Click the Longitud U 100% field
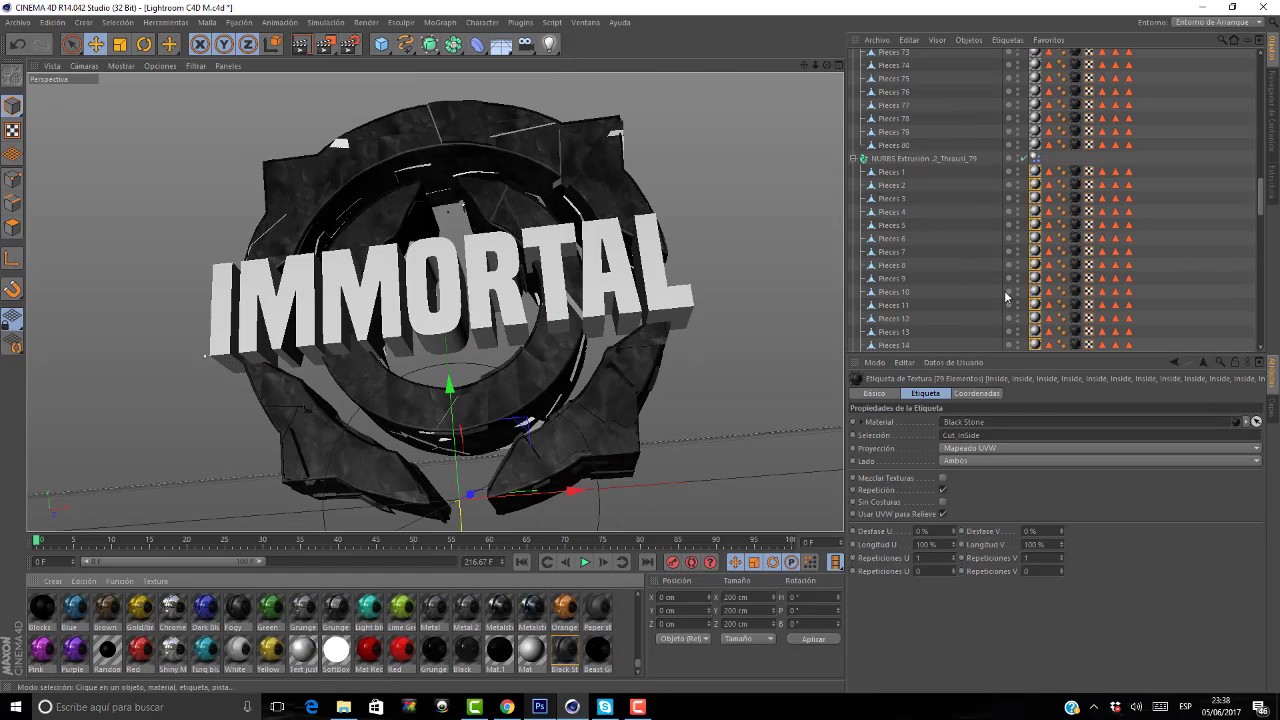This screenshot has height=720, width=1280. click(935, 545)
